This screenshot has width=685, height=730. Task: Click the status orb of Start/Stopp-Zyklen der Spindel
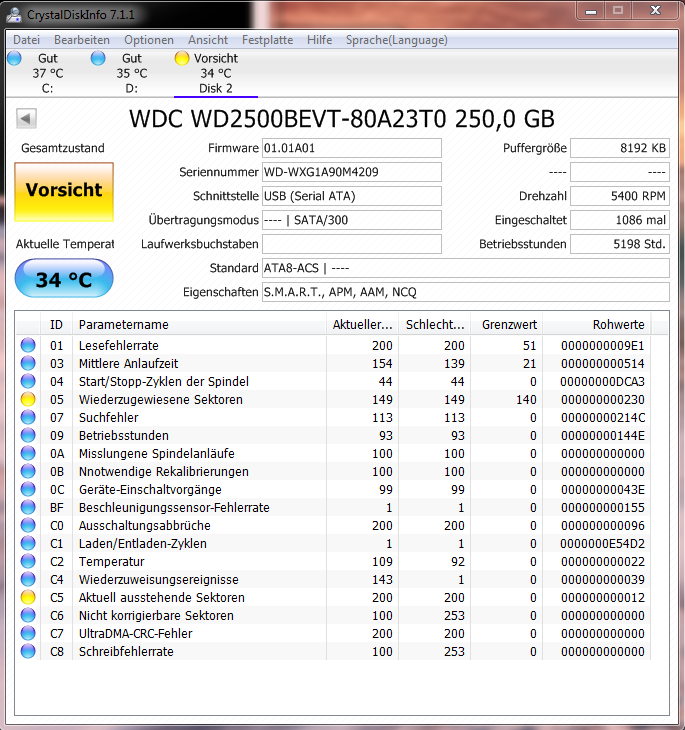[28, 381]
